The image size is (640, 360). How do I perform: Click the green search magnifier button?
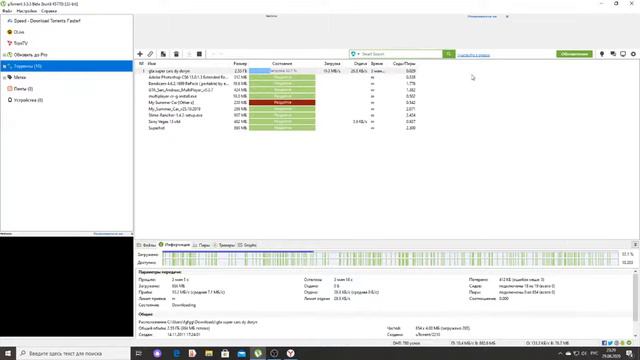tap(449, 54)
